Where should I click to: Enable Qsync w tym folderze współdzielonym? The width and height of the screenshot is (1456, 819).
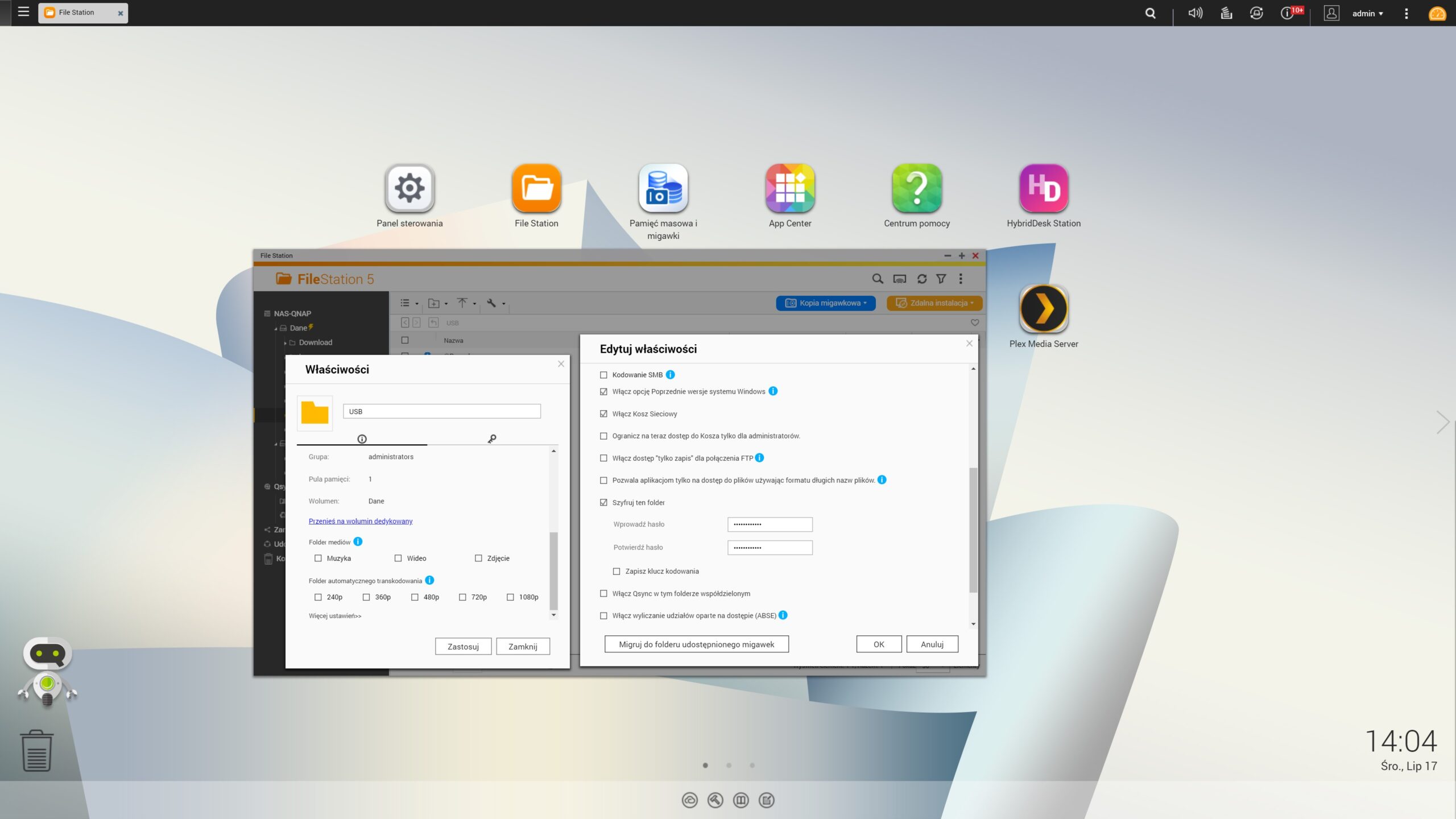603,593
